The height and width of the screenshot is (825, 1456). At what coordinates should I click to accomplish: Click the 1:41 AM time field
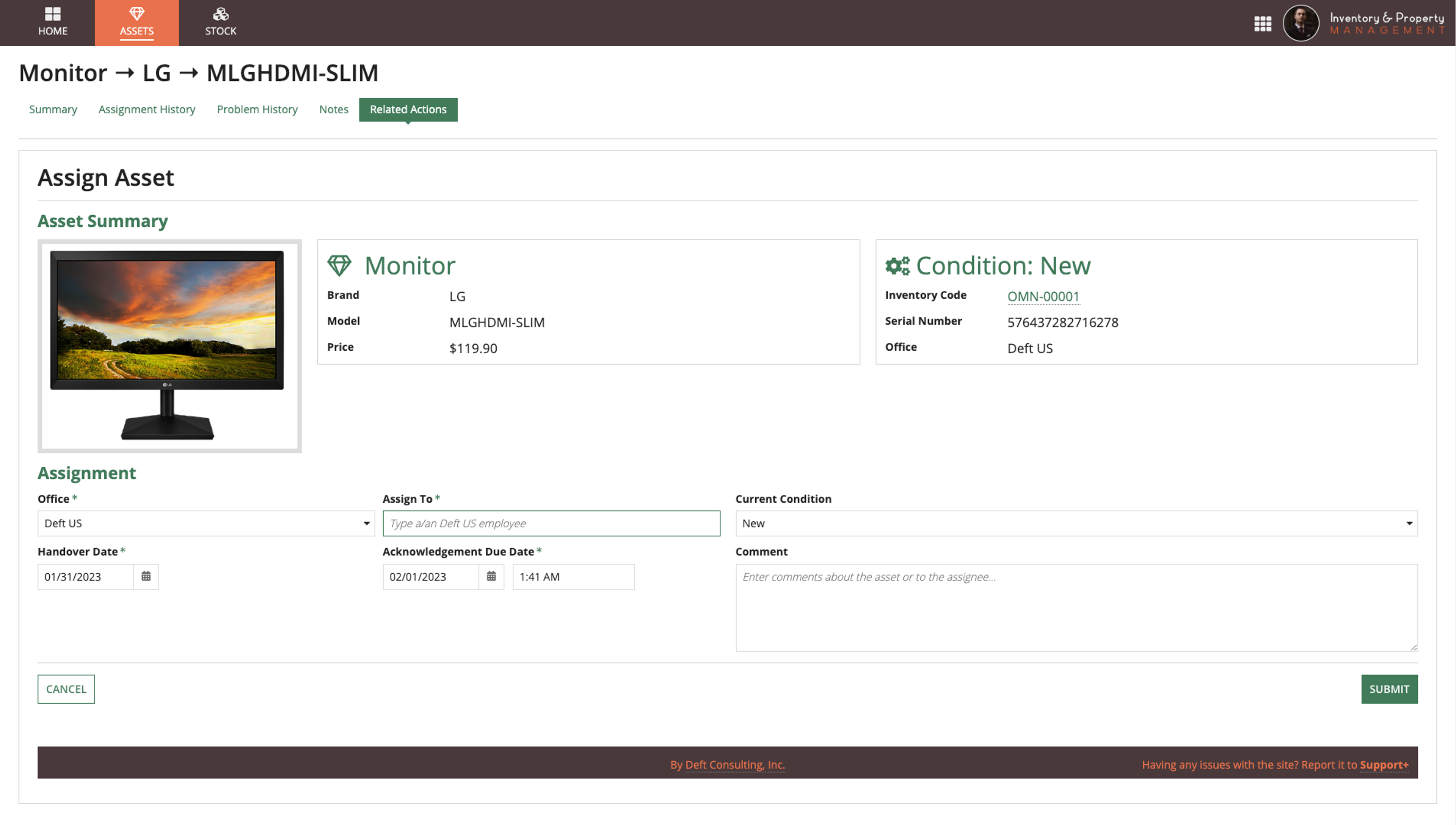tap(573, 576)
